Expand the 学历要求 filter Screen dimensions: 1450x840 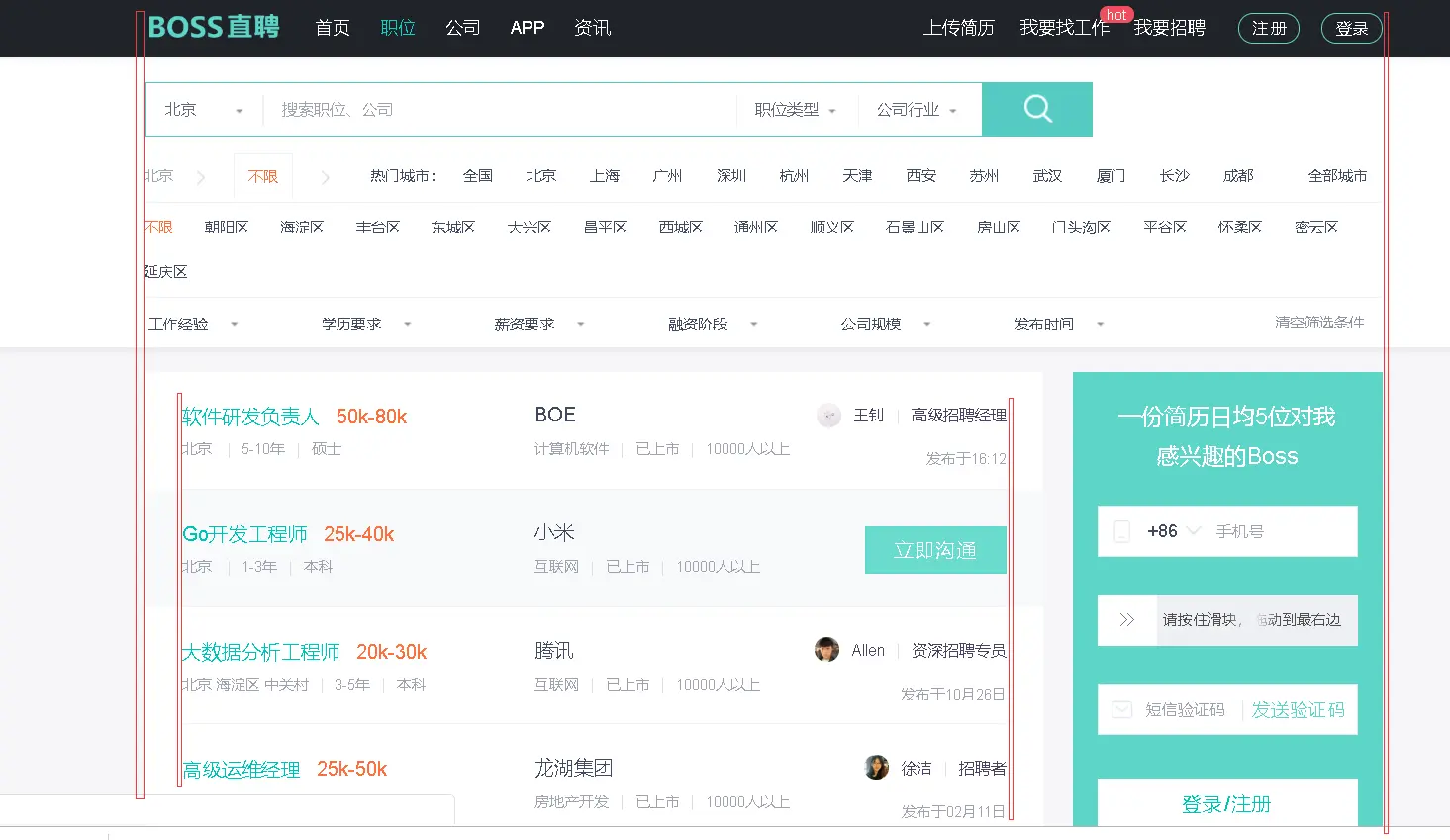366,324
